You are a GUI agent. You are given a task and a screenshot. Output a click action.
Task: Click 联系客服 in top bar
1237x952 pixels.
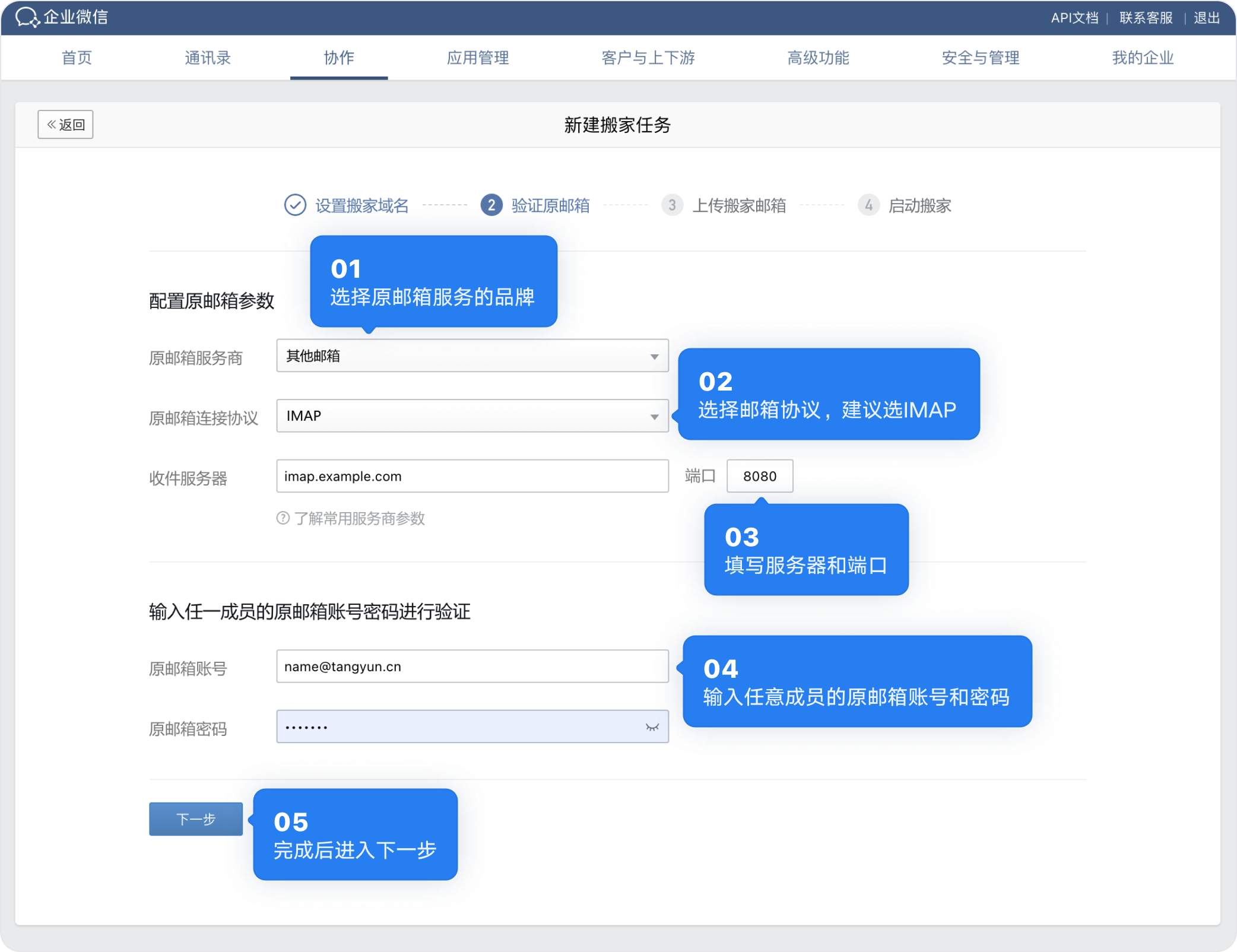coord(1146,18)
